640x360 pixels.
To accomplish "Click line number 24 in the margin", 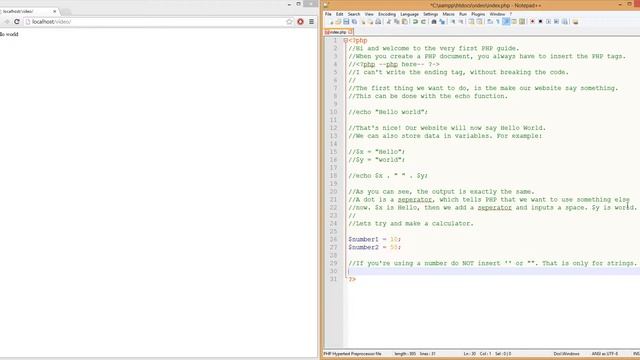I will click(333, 223).
